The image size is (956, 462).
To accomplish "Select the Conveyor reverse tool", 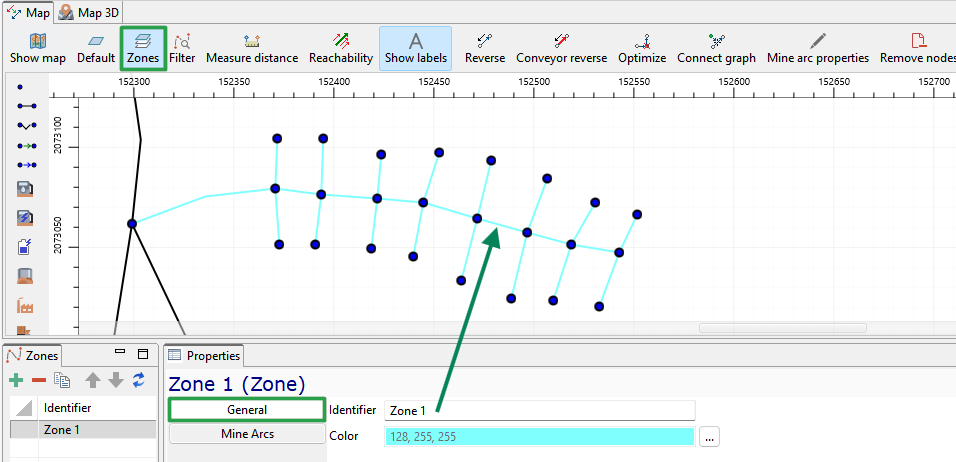I will (562, 49).
